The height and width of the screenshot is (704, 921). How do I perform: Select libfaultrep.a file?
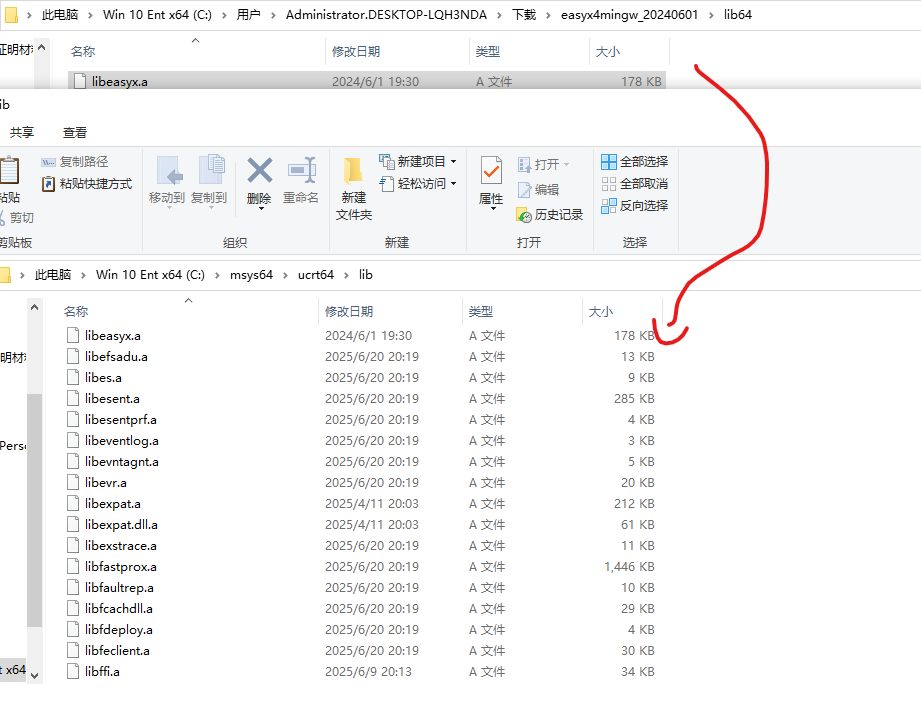119,588
